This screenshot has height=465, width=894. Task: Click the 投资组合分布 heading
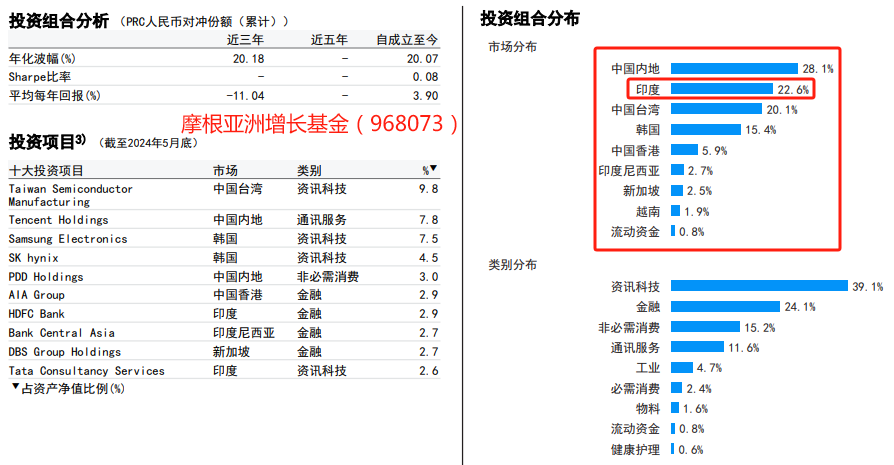click(x=530, y=19)
